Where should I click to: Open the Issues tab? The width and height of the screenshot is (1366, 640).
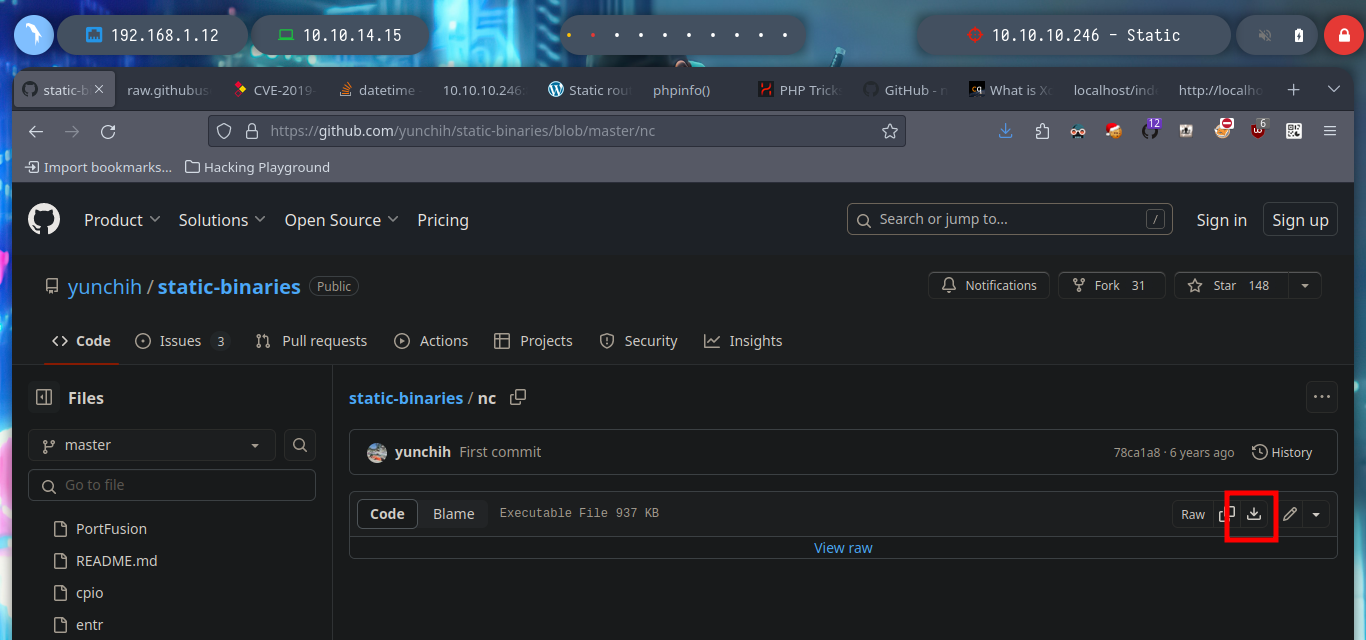point(182,341)
